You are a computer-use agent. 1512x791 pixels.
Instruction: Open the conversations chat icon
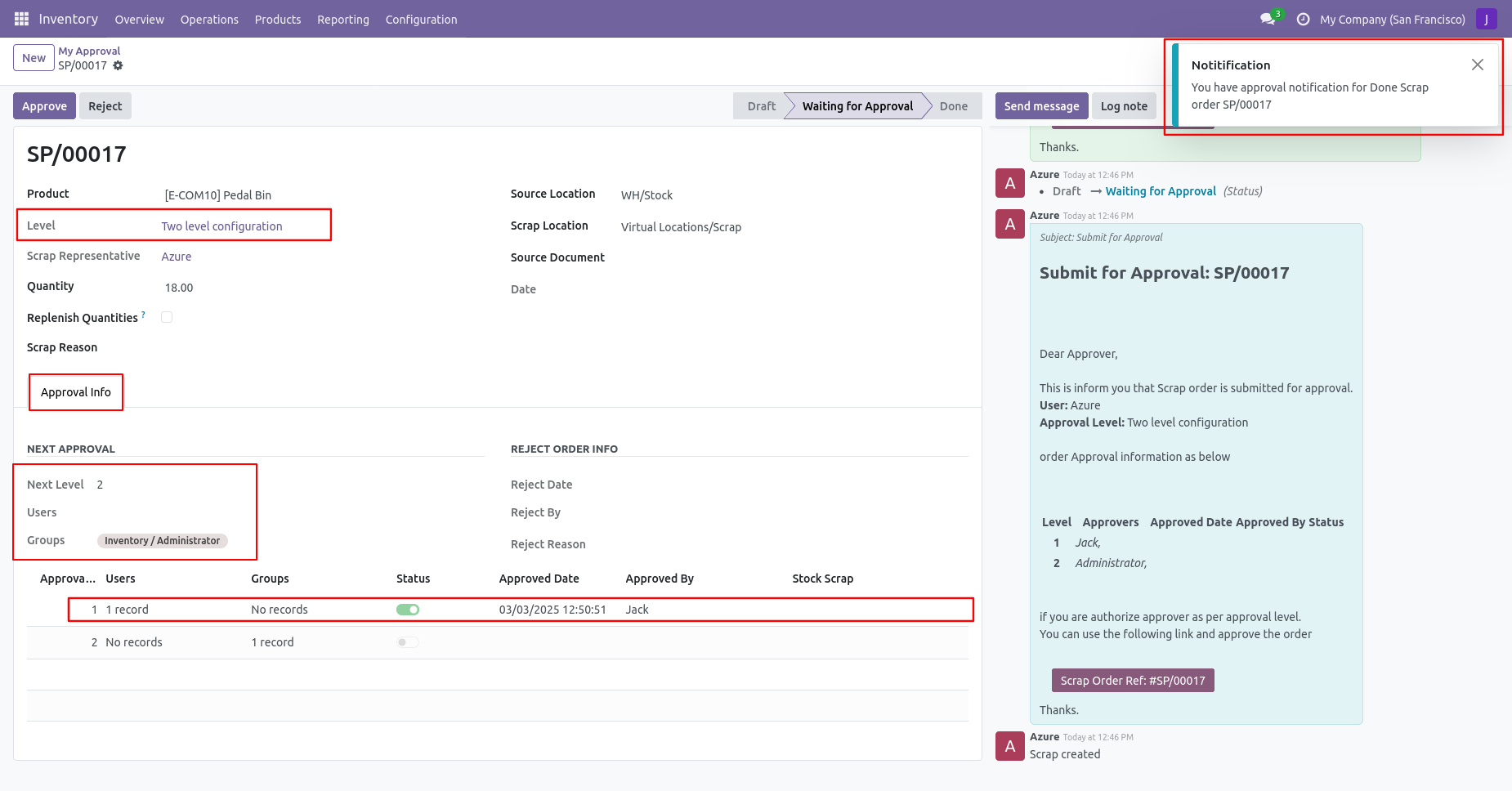tap(1268, 19)
